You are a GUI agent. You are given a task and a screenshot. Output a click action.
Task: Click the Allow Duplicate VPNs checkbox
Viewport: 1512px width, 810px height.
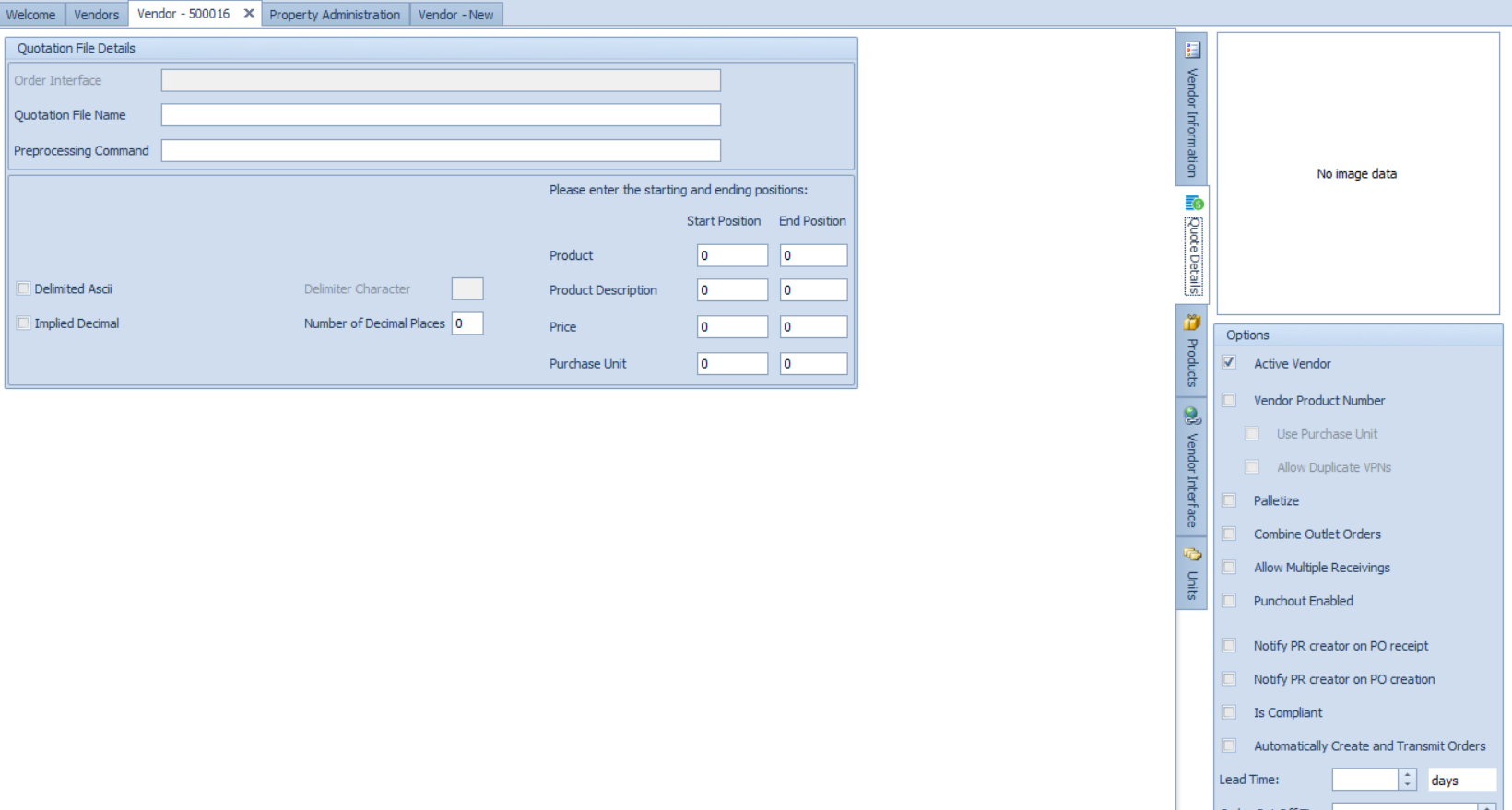(x=1252, y=467)
